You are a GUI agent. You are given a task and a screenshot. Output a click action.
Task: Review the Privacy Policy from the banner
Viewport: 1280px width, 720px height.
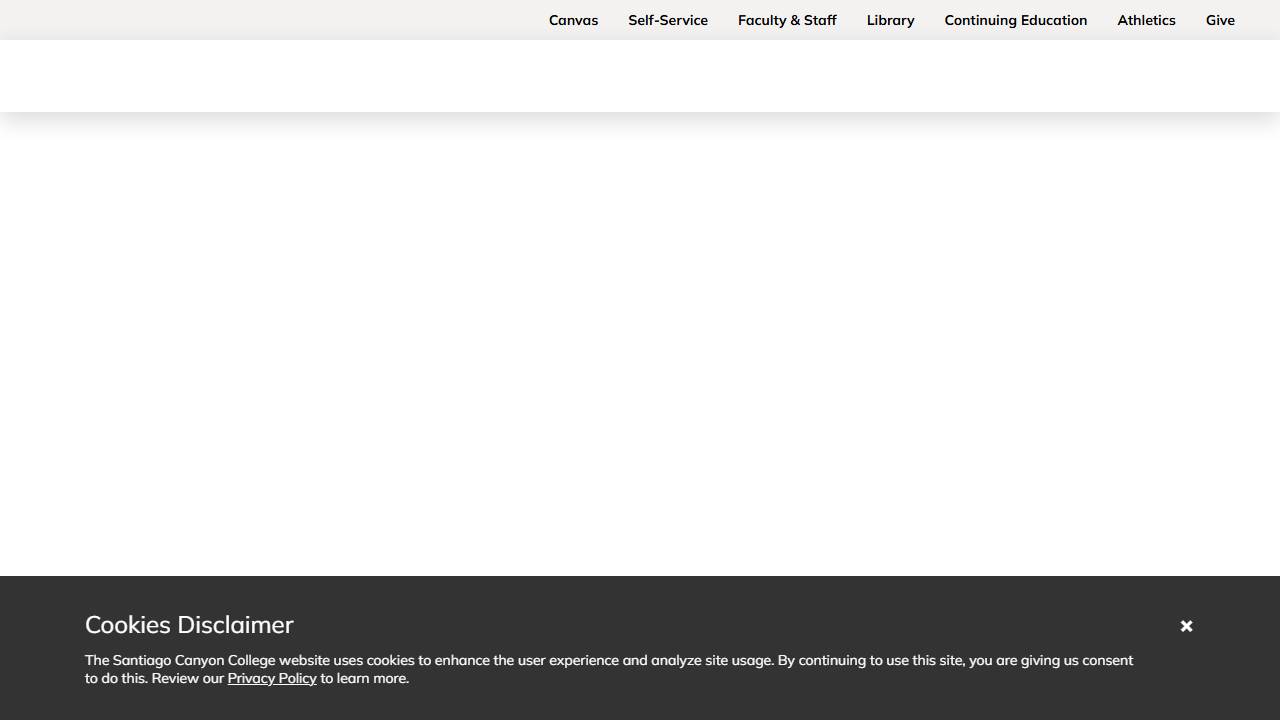(x=271, y=678)
